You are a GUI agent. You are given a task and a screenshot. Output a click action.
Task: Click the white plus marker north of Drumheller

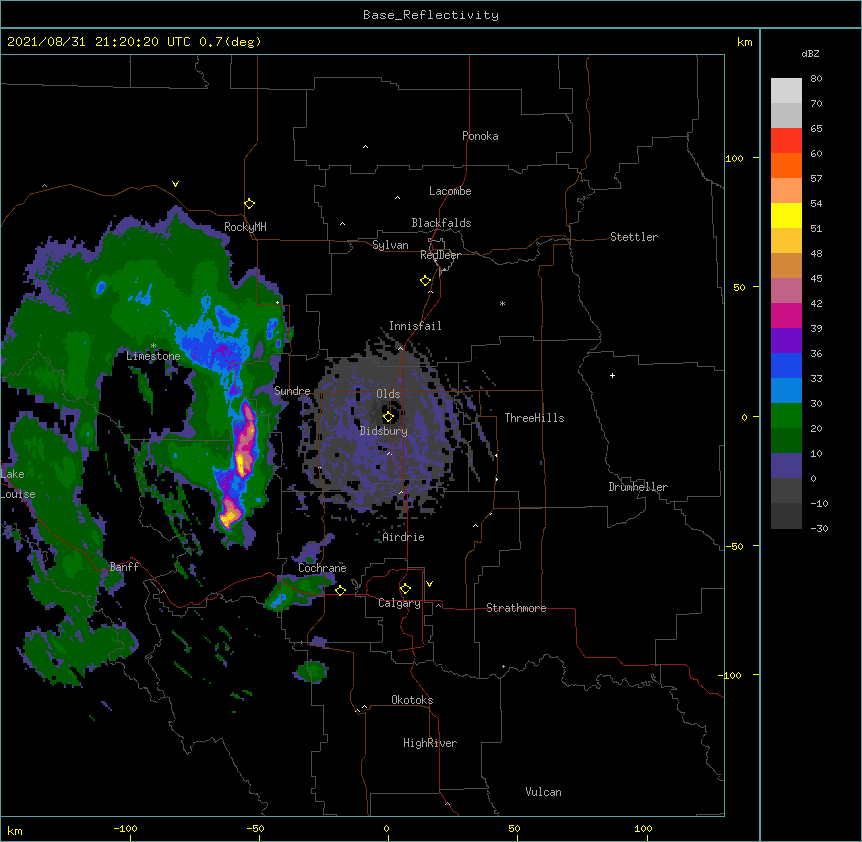[x=612, y=375]
